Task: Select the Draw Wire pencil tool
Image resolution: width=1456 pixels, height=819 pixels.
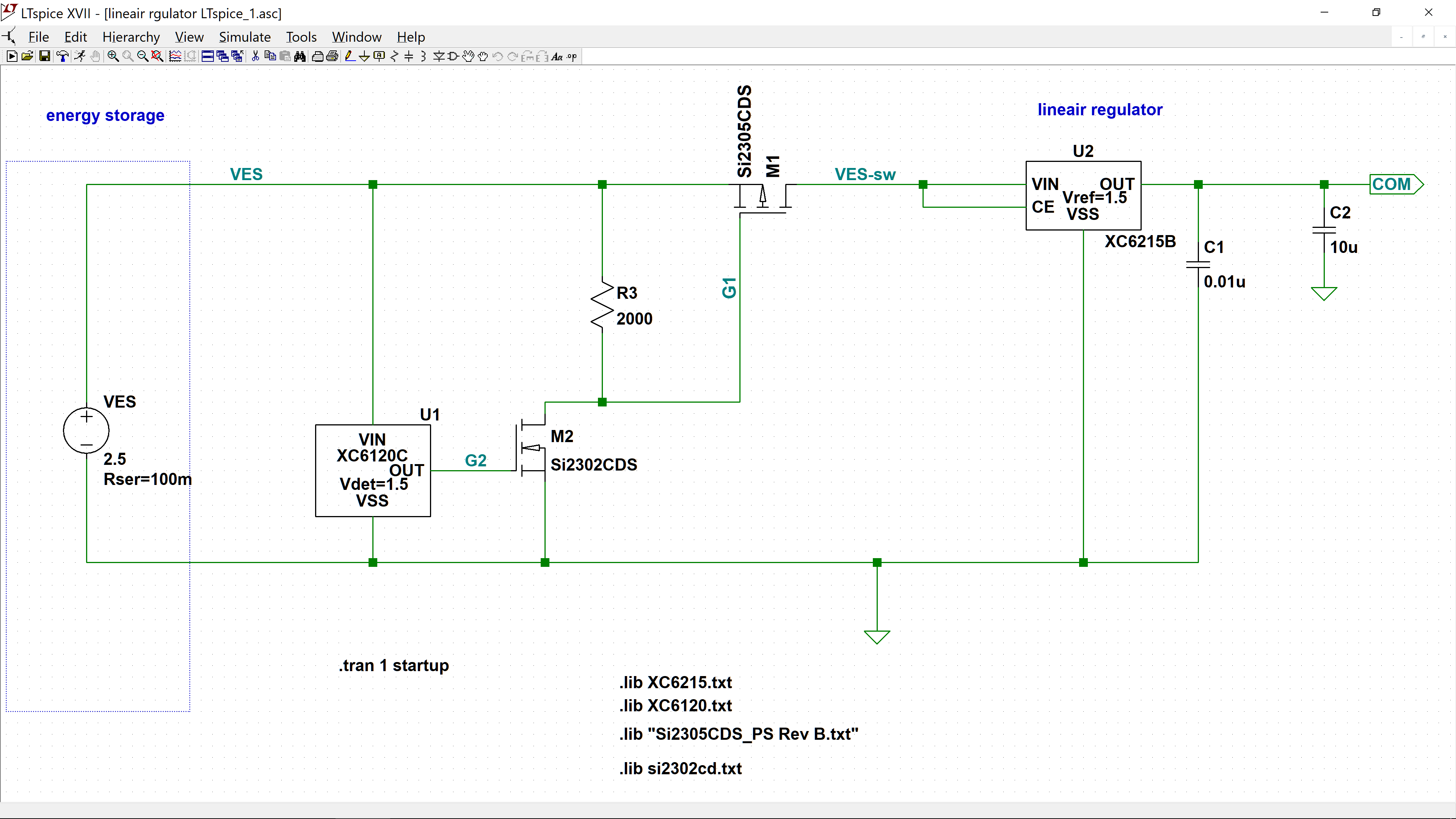Action: [x=350, y=56]
